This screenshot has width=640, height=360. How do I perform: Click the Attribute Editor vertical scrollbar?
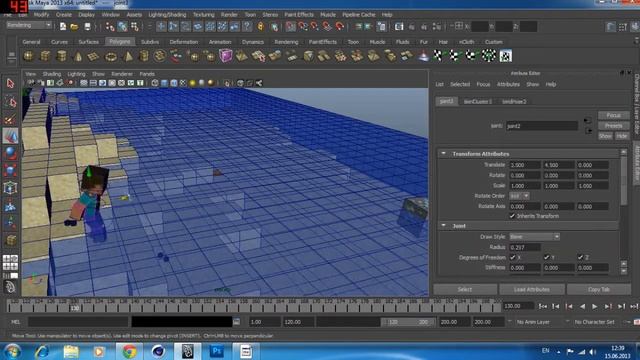click(x=624, y=180)
